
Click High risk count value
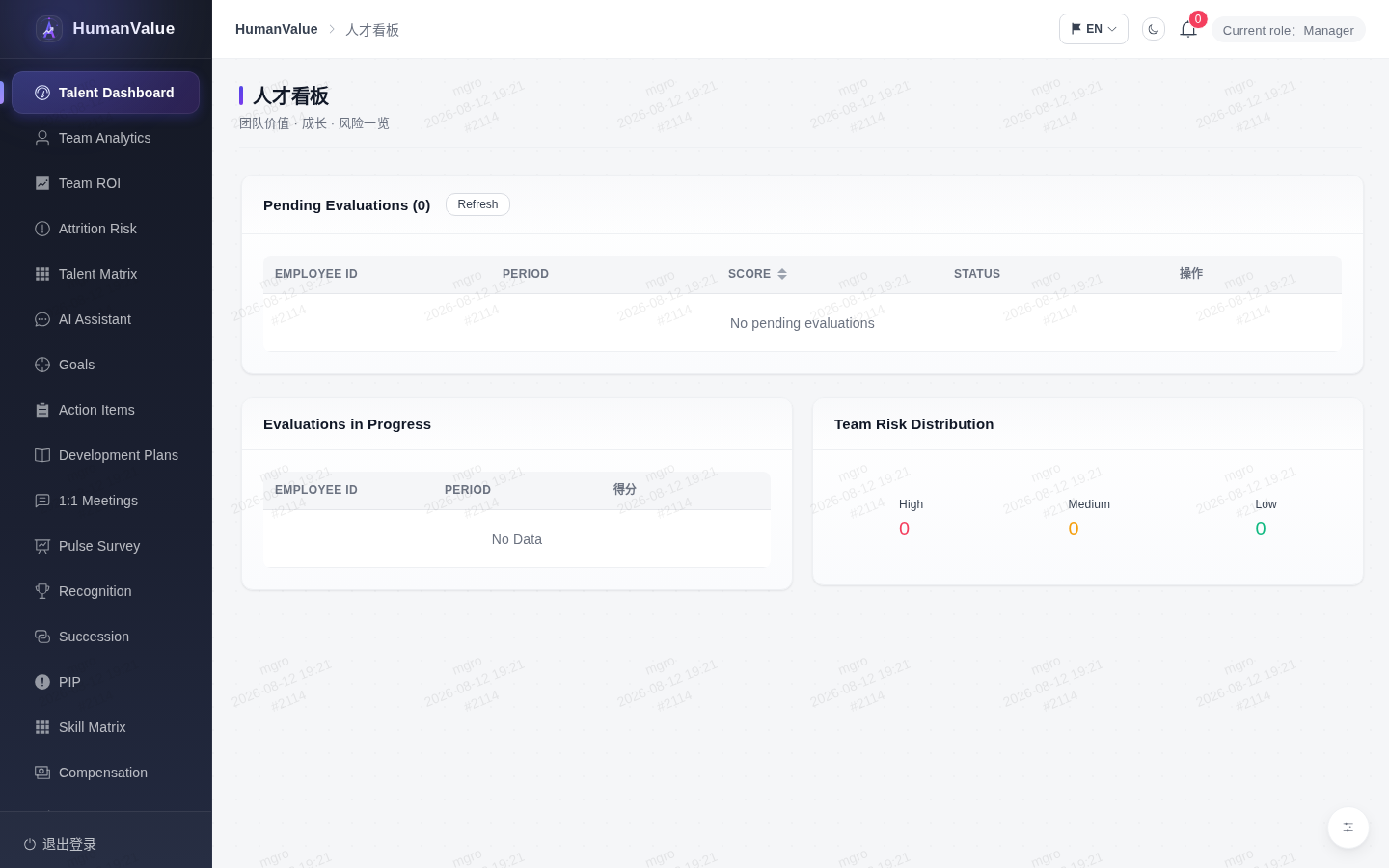[x=904, y=529]
